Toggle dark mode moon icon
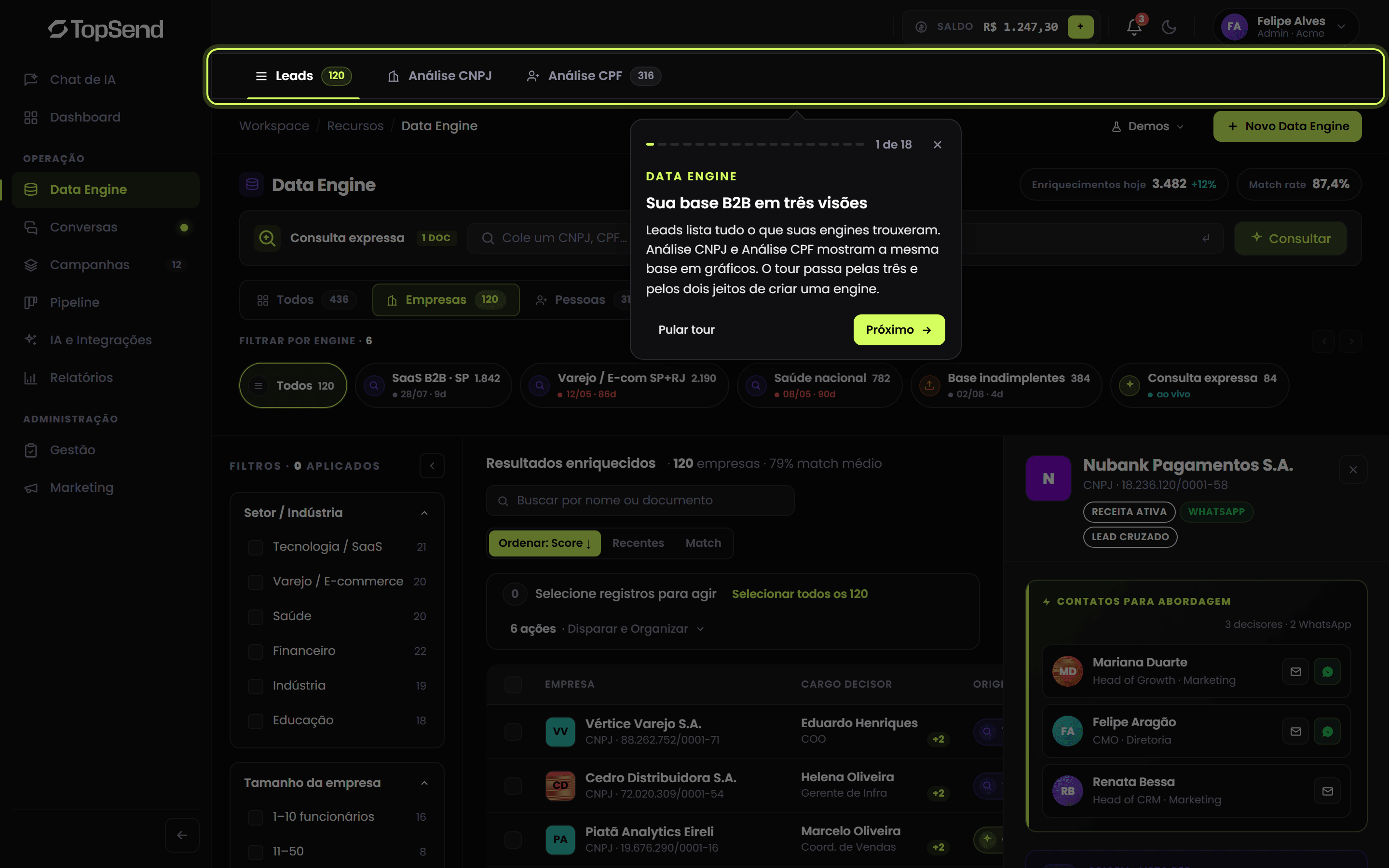 point(1169,27)
